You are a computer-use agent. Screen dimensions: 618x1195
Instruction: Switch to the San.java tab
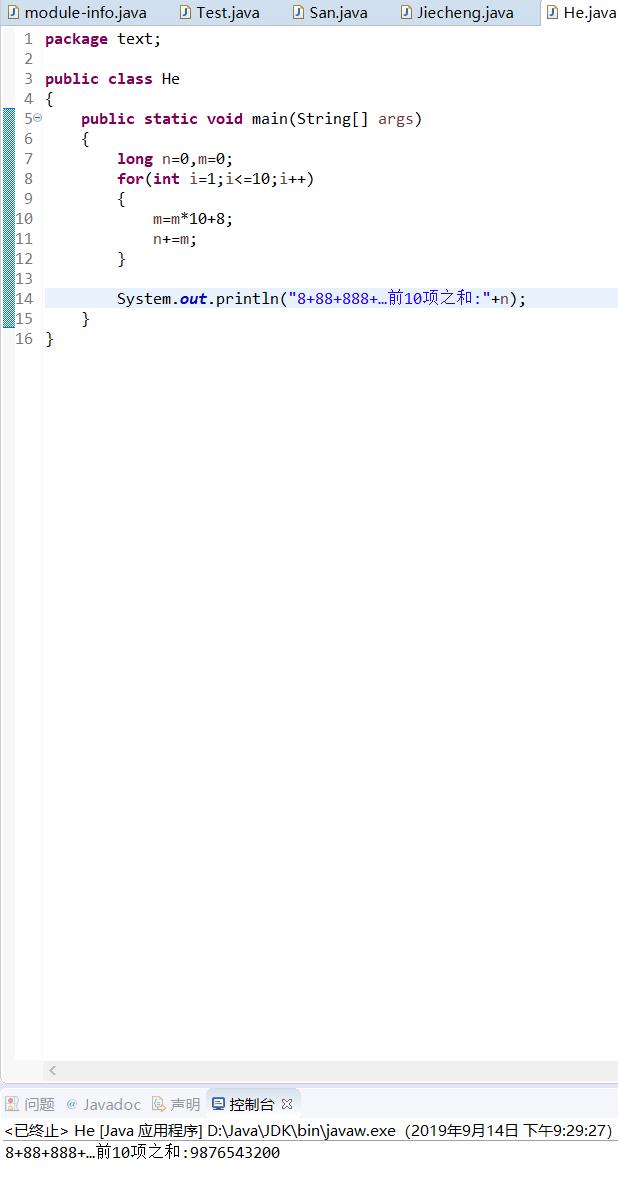[x=331, y=13]
